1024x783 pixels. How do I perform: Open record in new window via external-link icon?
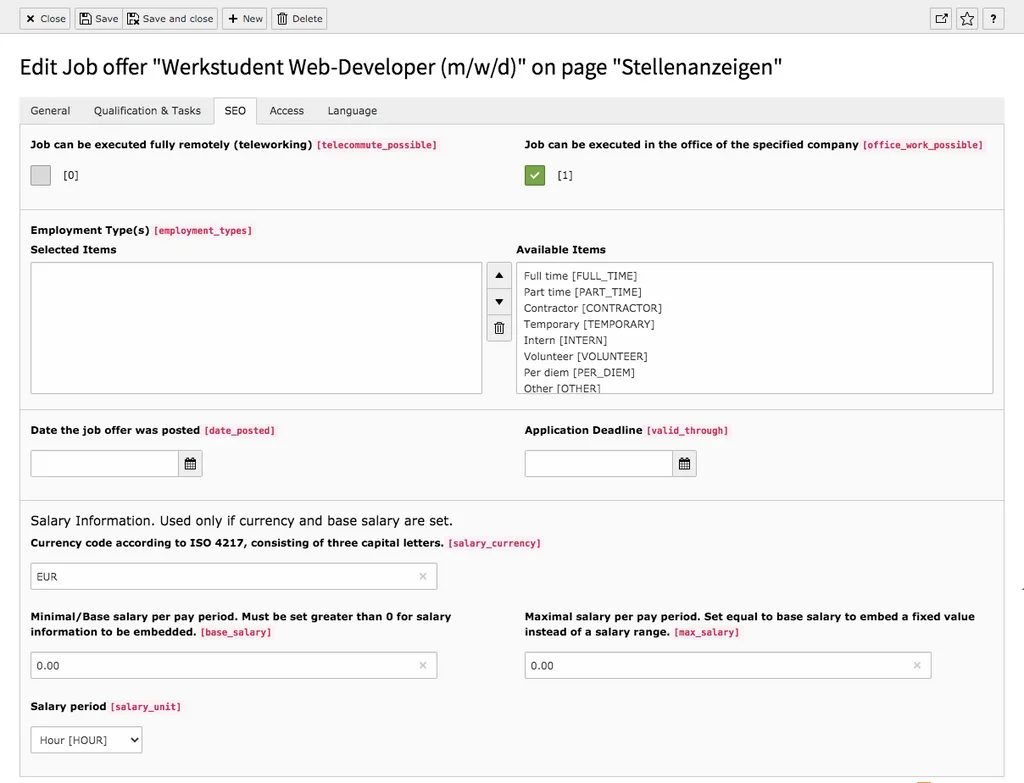click(940, 18)
